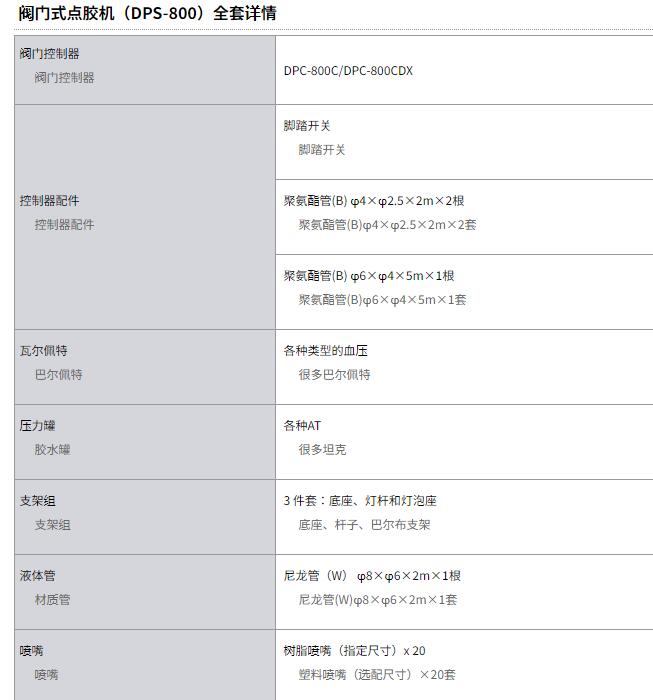
Task: Select the DPC-800C/DPC-800CDX model text
Action: (x=348, y=71)
